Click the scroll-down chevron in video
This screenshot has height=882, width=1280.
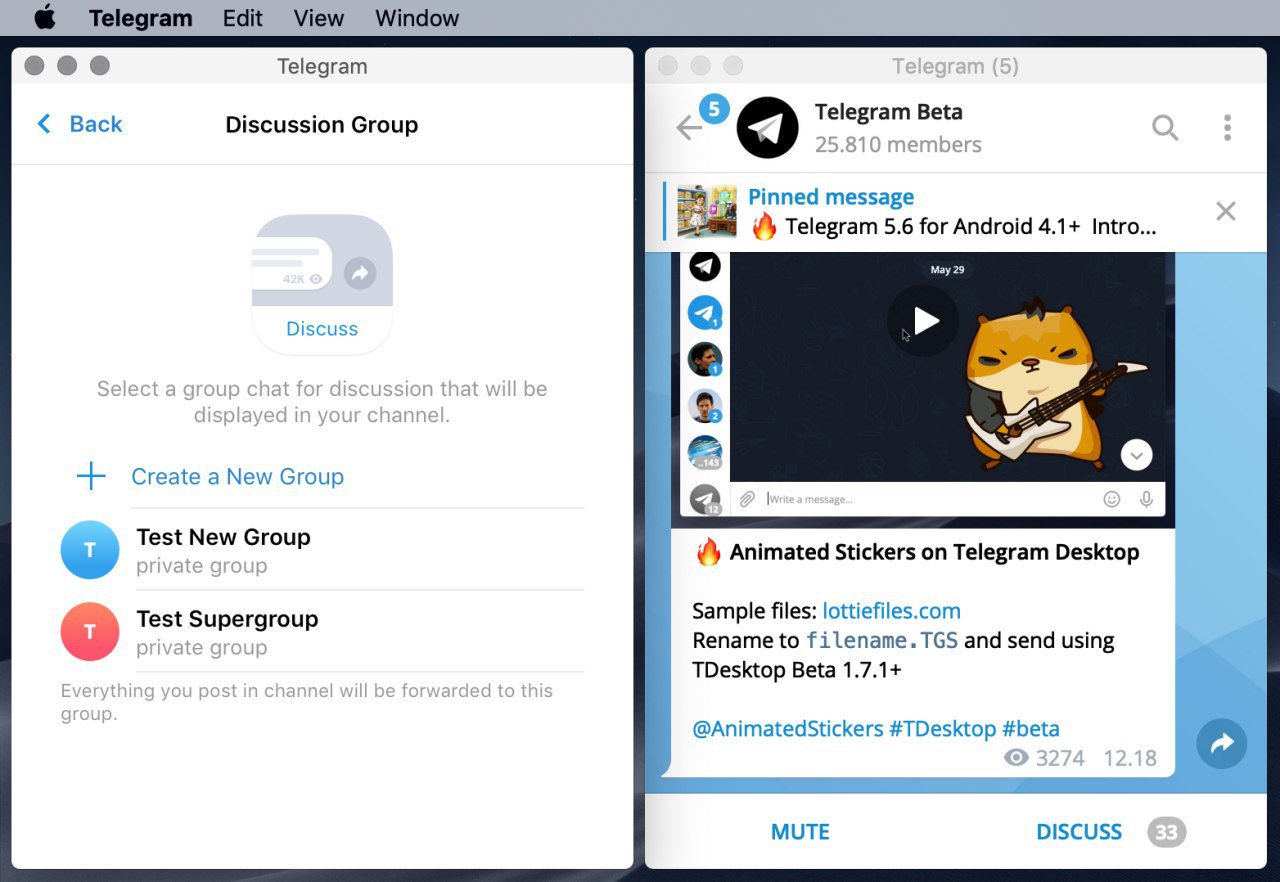tap(1136, 455)
